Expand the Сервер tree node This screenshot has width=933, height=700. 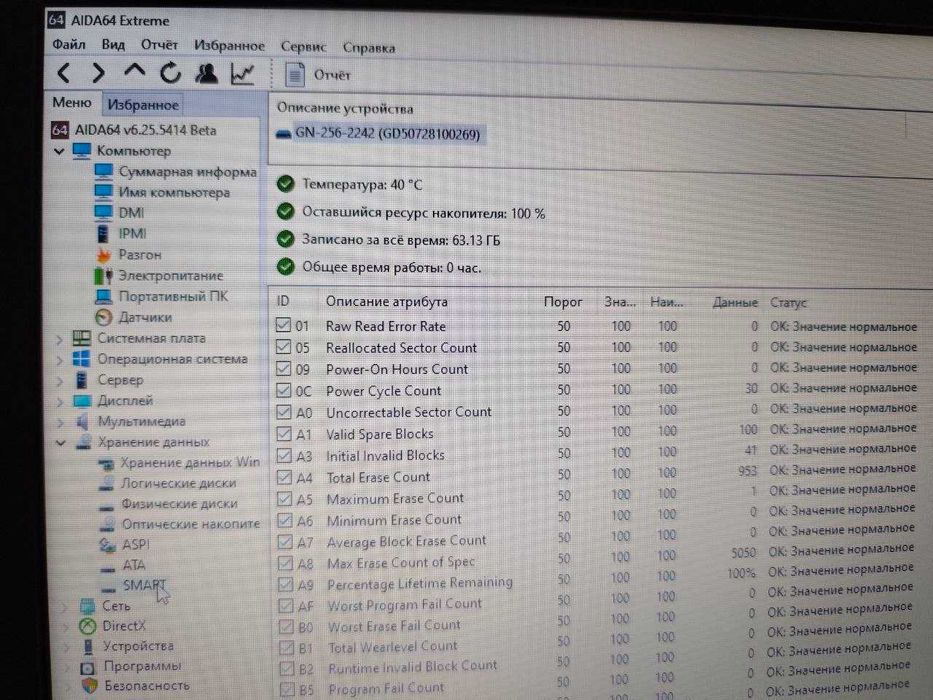(x=60, y=381)
